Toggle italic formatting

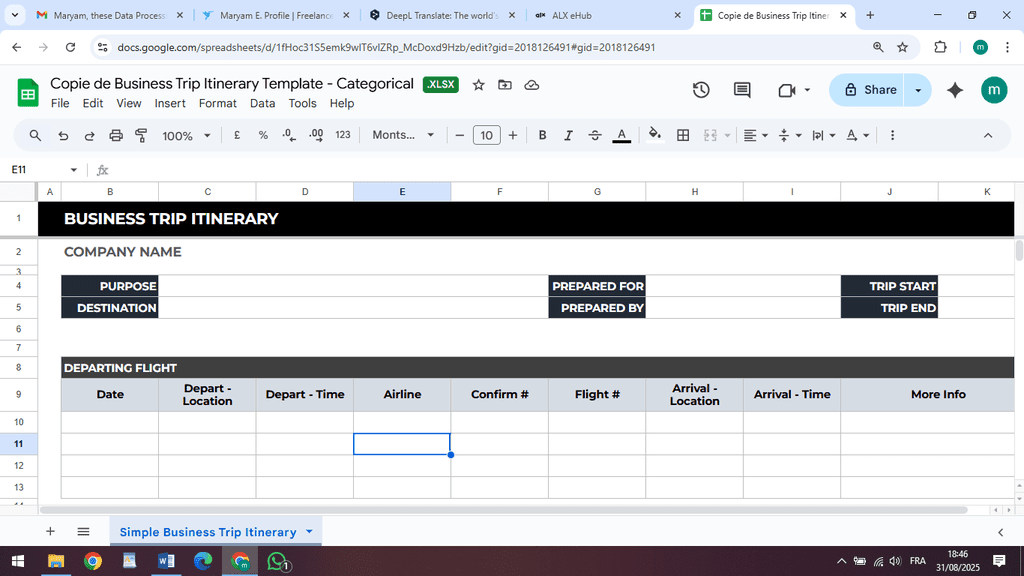(568, 135)
